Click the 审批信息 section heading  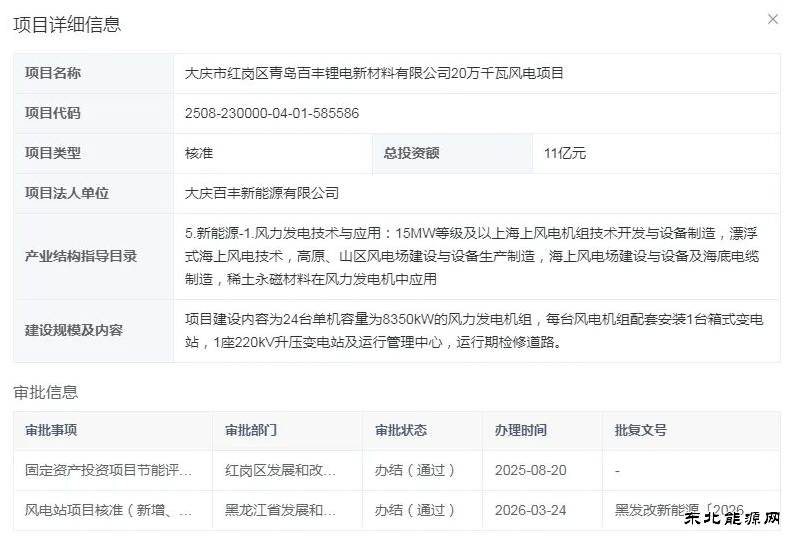[45, 391]
